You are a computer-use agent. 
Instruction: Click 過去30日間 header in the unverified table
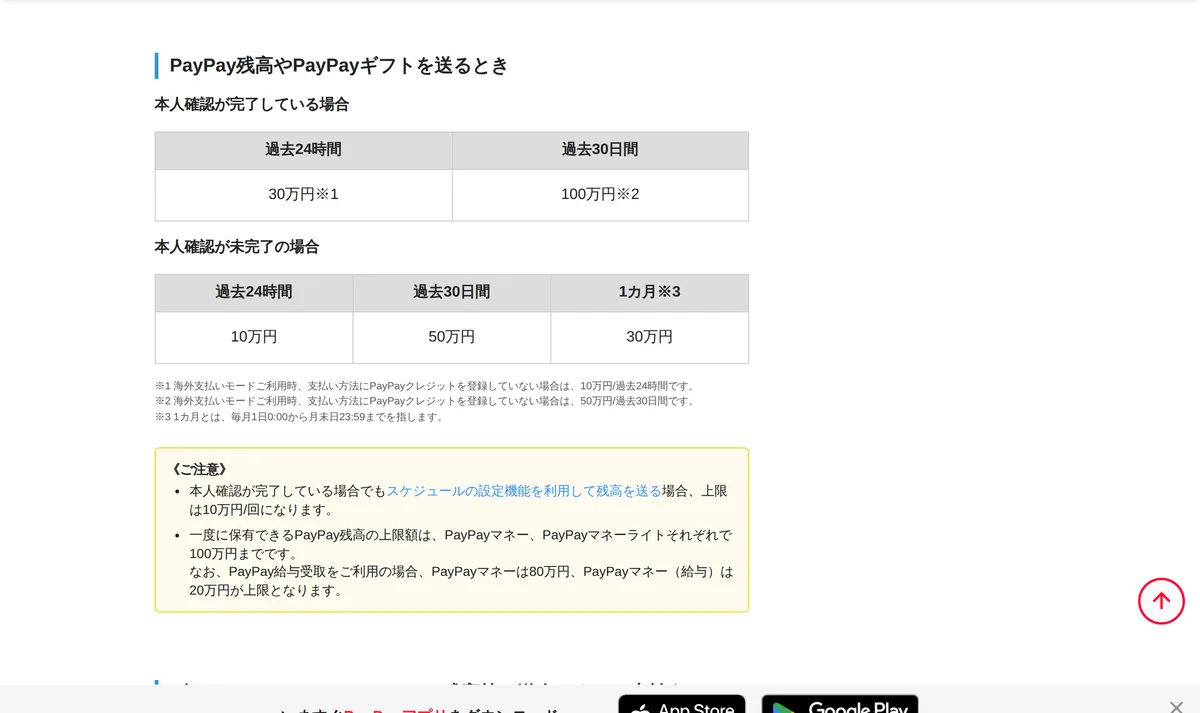tap(452, 293)
